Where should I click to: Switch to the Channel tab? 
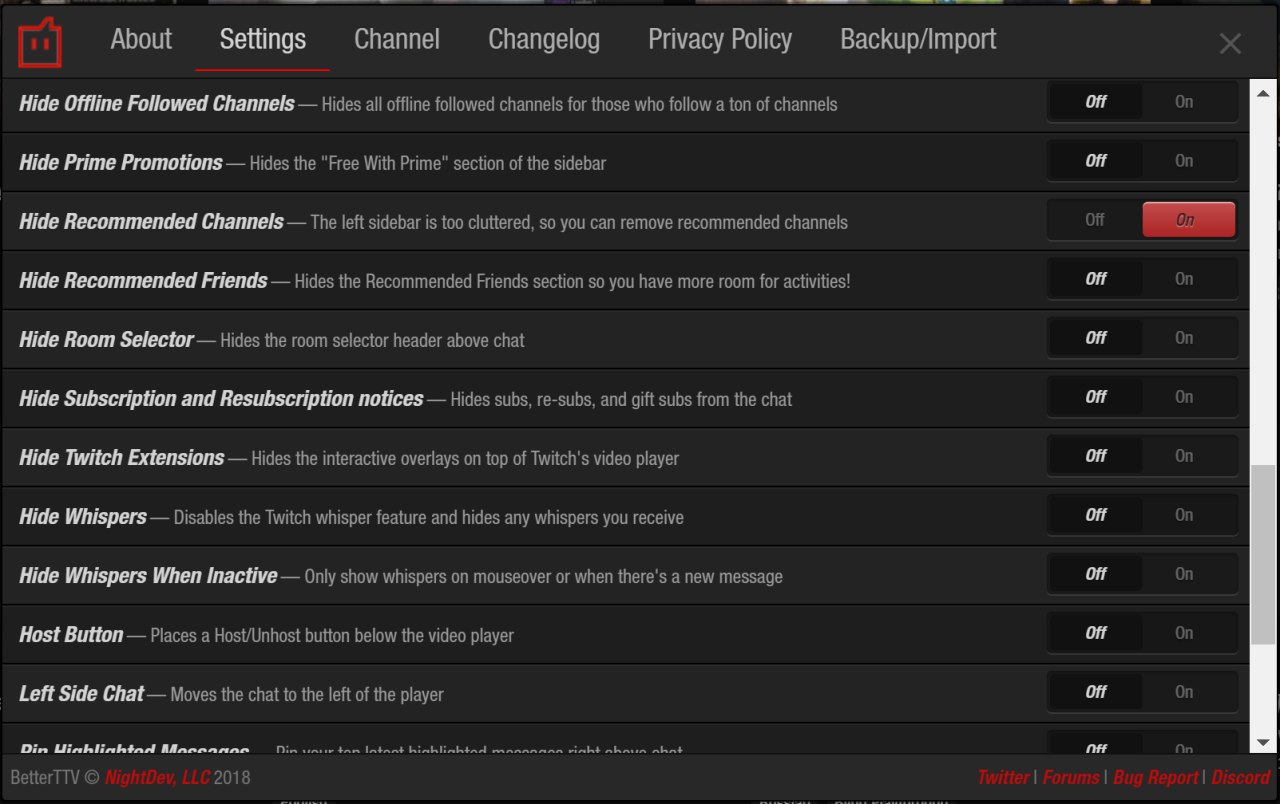coord(397,40)
